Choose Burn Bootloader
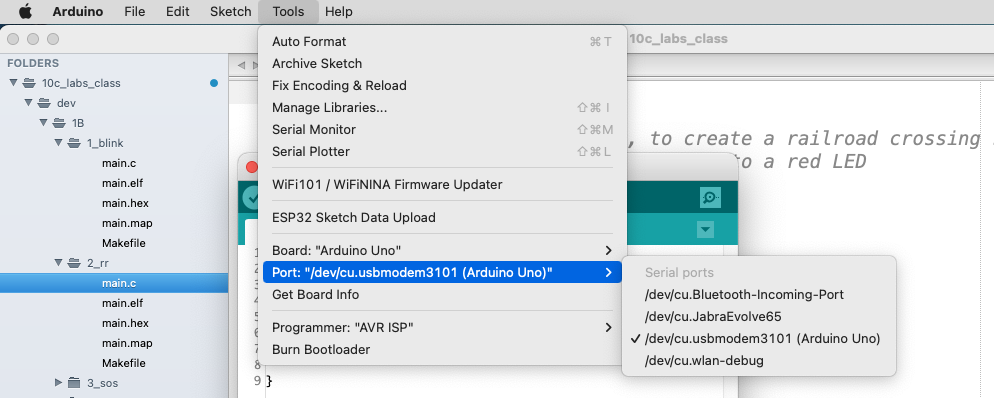Screen dimensions: 994x398 click(x=442, y=350)
